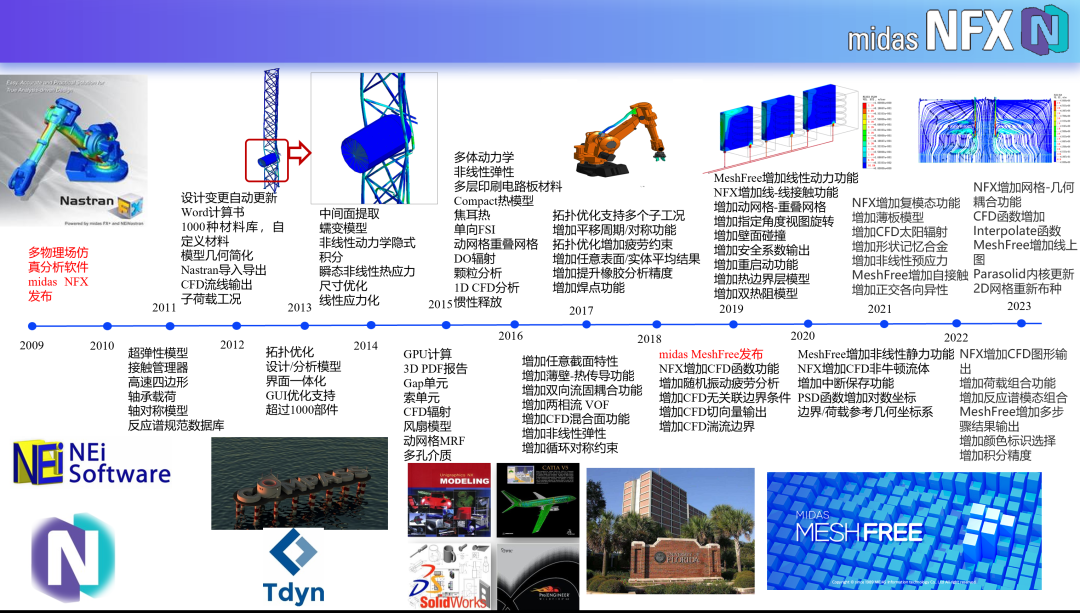Click the 2015 timeline dot
This screenshot has width=1080, height=613.
point(446,325)
